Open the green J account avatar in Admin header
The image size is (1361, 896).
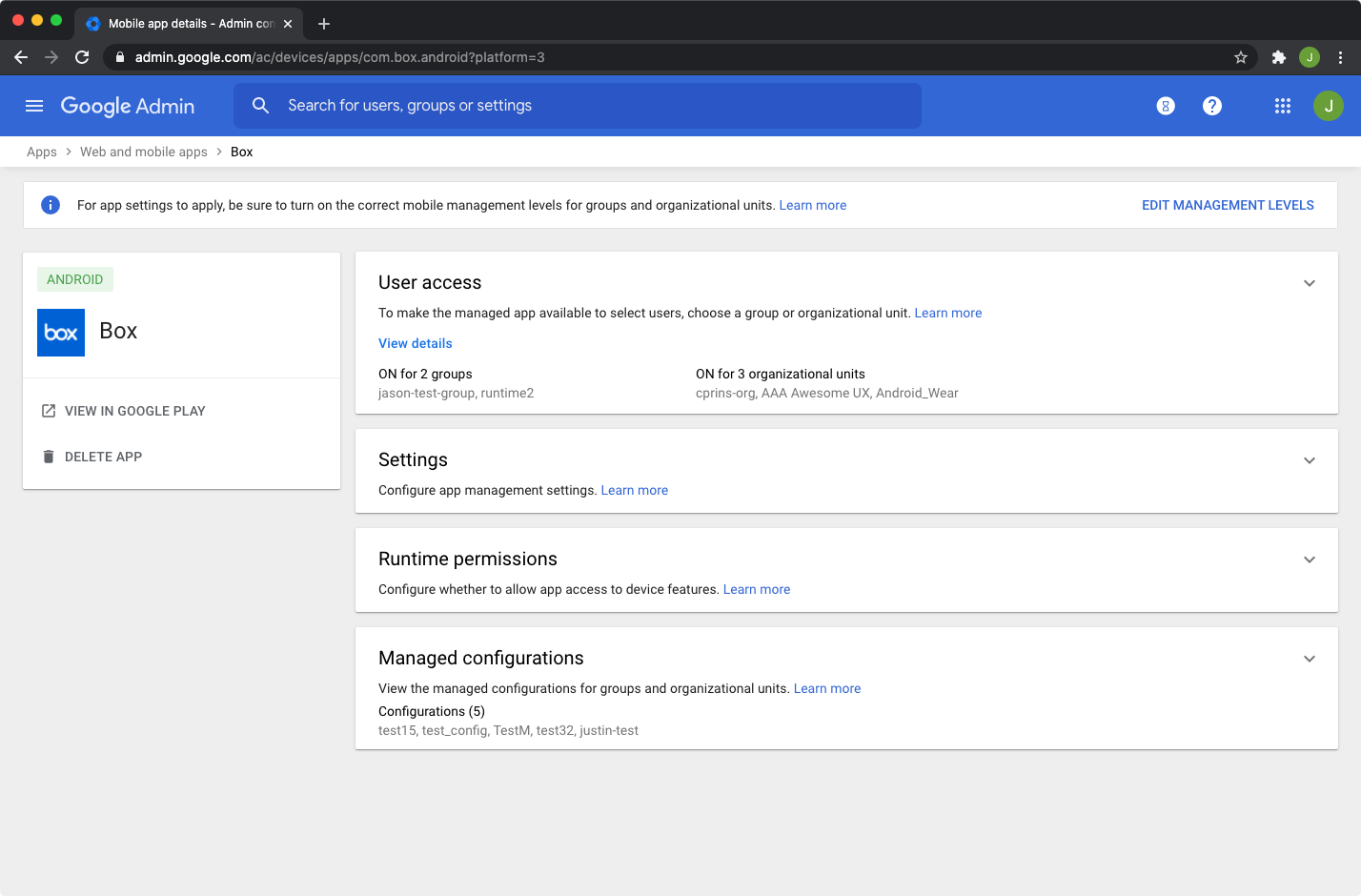[1329, 106]
